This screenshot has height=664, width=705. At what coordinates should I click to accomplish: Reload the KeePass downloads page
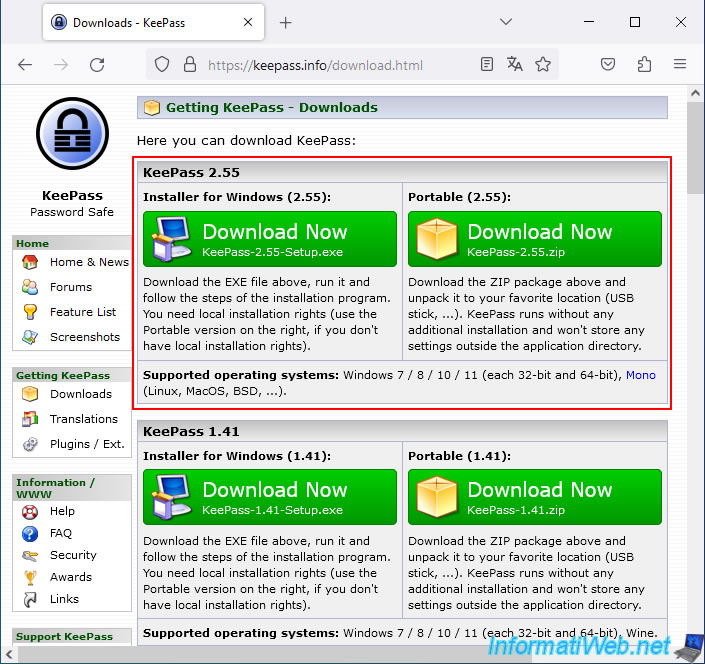click(97, 65)
